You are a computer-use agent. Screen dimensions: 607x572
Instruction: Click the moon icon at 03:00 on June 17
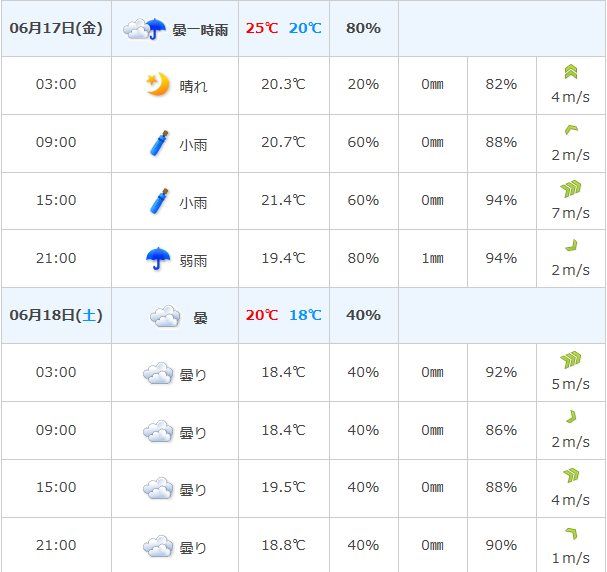pyautogui.click(x=158, y=84)
